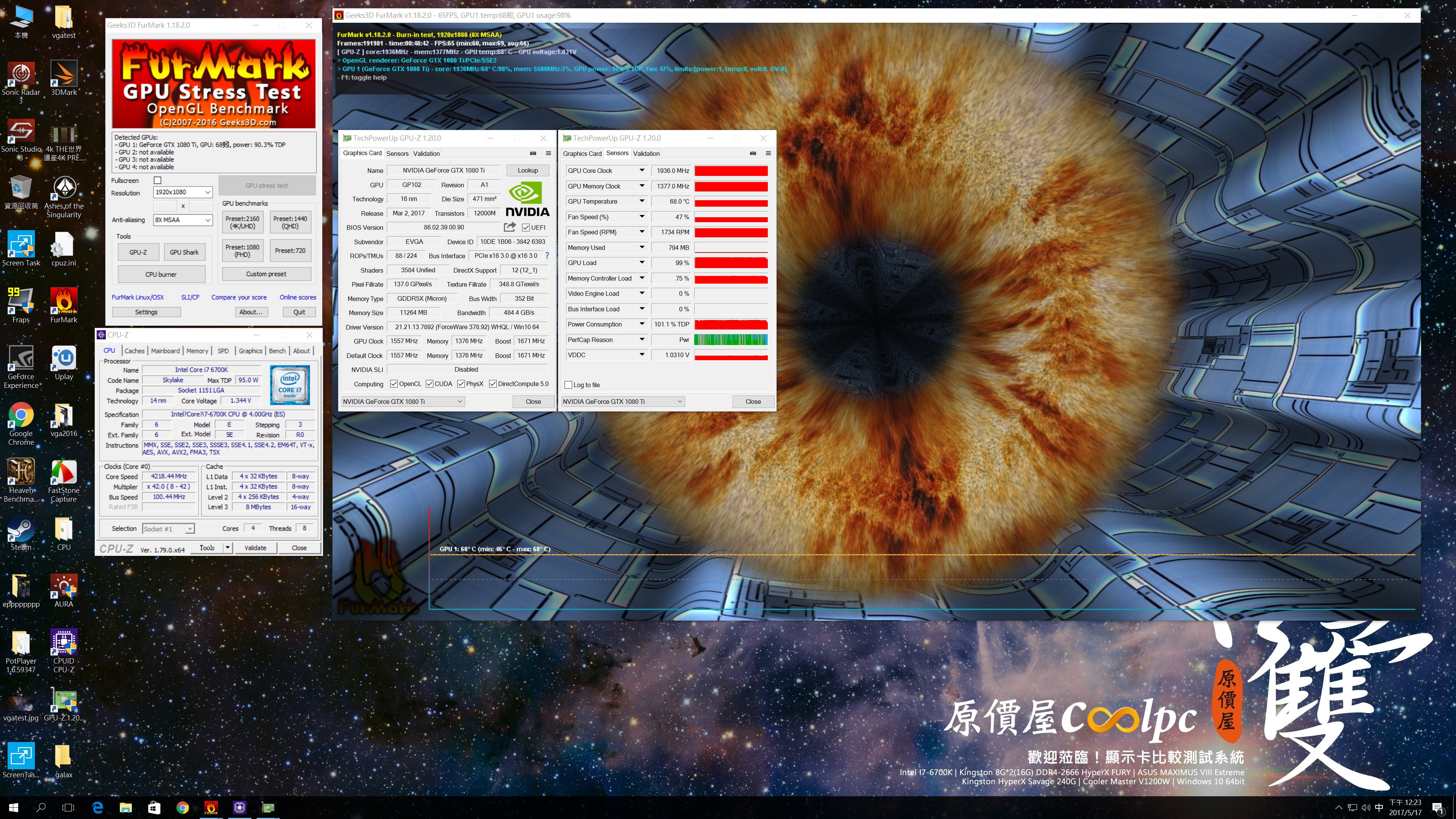Viewport: 1456px width, 819px height.
Task: Expand the GPU Temperature sensor dropdown
Action: 642,201
